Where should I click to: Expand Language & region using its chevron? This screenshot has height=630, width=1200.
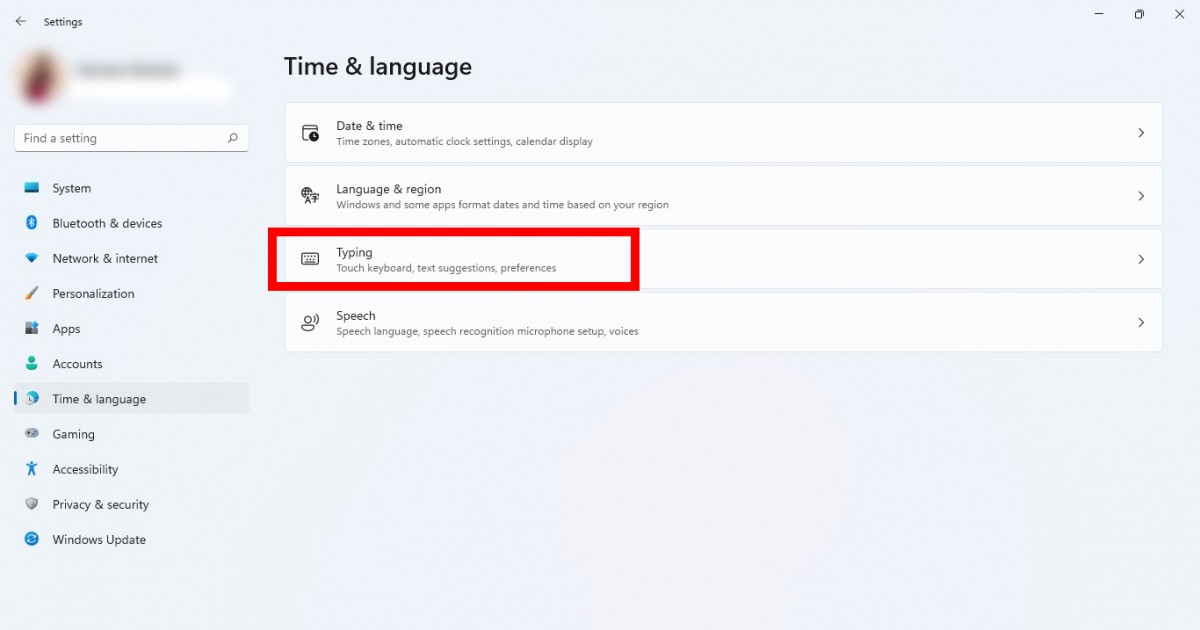pos(1141,196)
